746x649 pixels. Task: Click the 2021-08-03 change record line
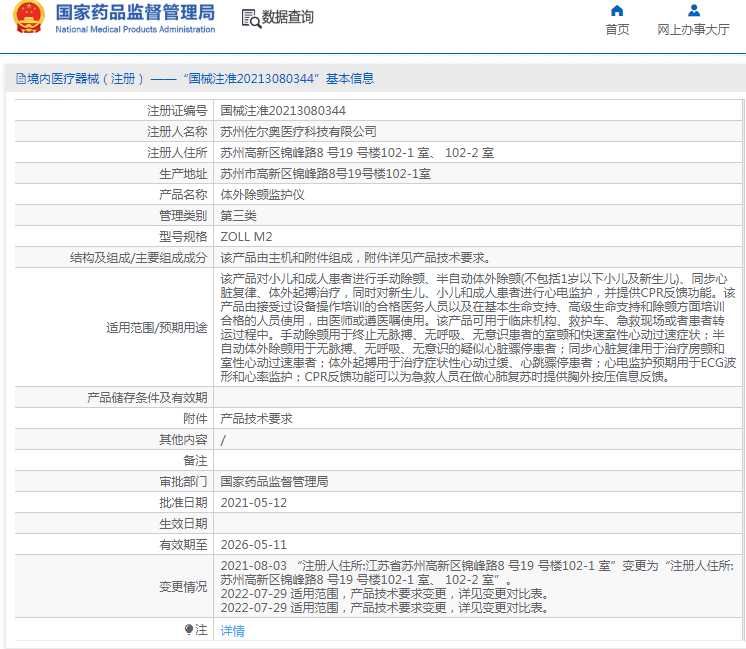477,572
